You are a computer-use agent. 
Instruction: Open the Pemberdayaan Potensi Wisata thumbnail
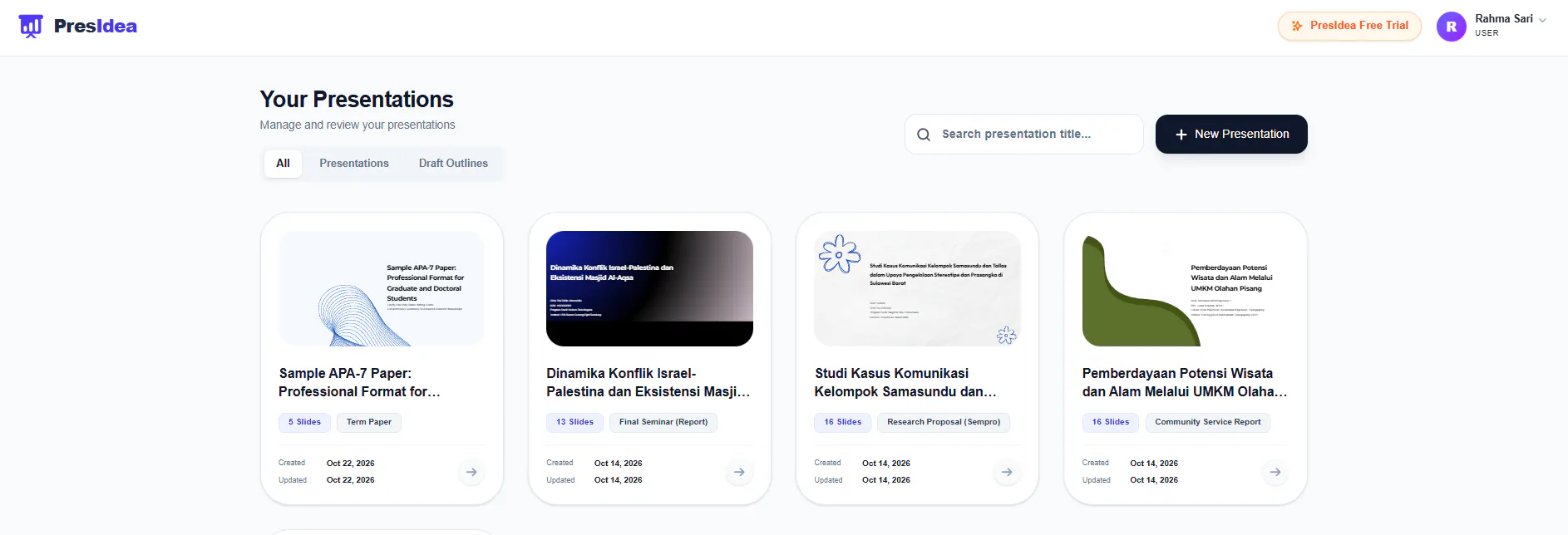[1186, 288]
